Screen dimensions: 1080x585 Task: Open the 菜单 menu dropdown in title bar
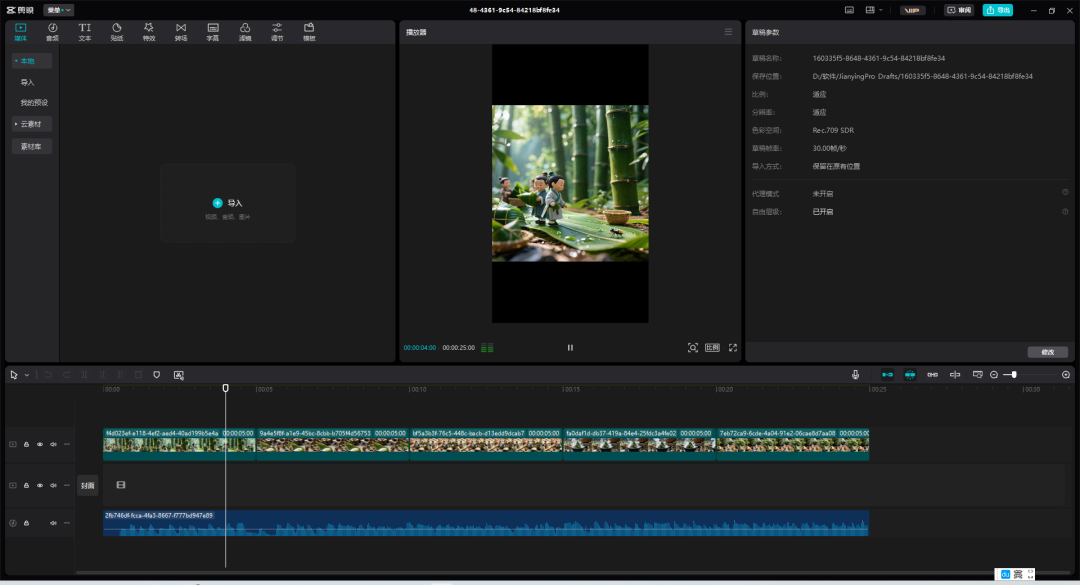[58, 10]
